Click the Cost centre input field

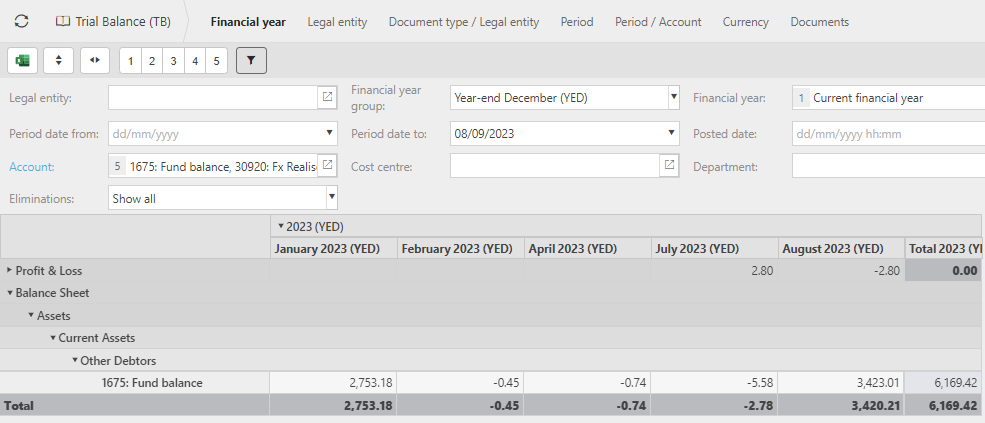click(x=555, y=165)
